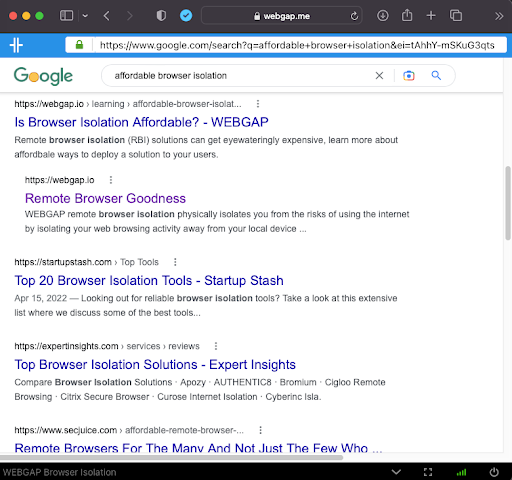The height and width of the screenshot is (480, 512).
Task: Select the webgap.me Safari address field
Action: pos(282,16)
